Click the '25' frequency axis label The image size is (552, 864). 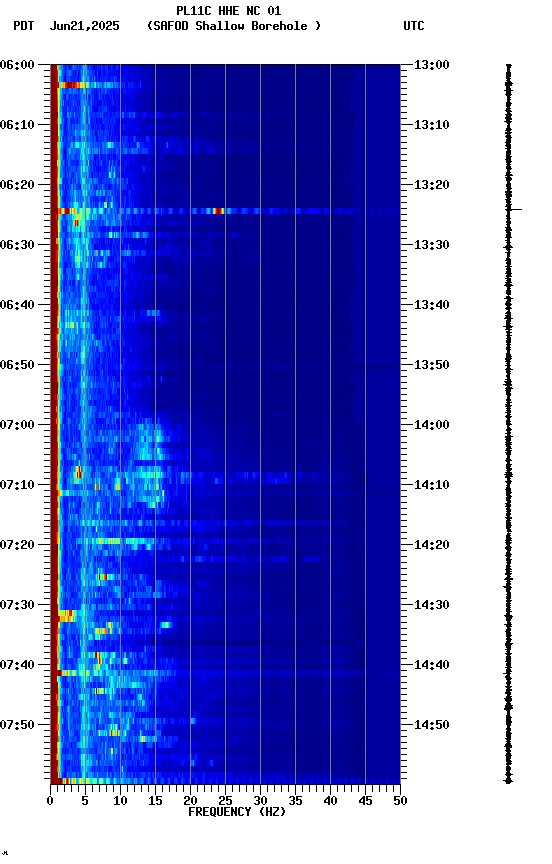[225, 801]
